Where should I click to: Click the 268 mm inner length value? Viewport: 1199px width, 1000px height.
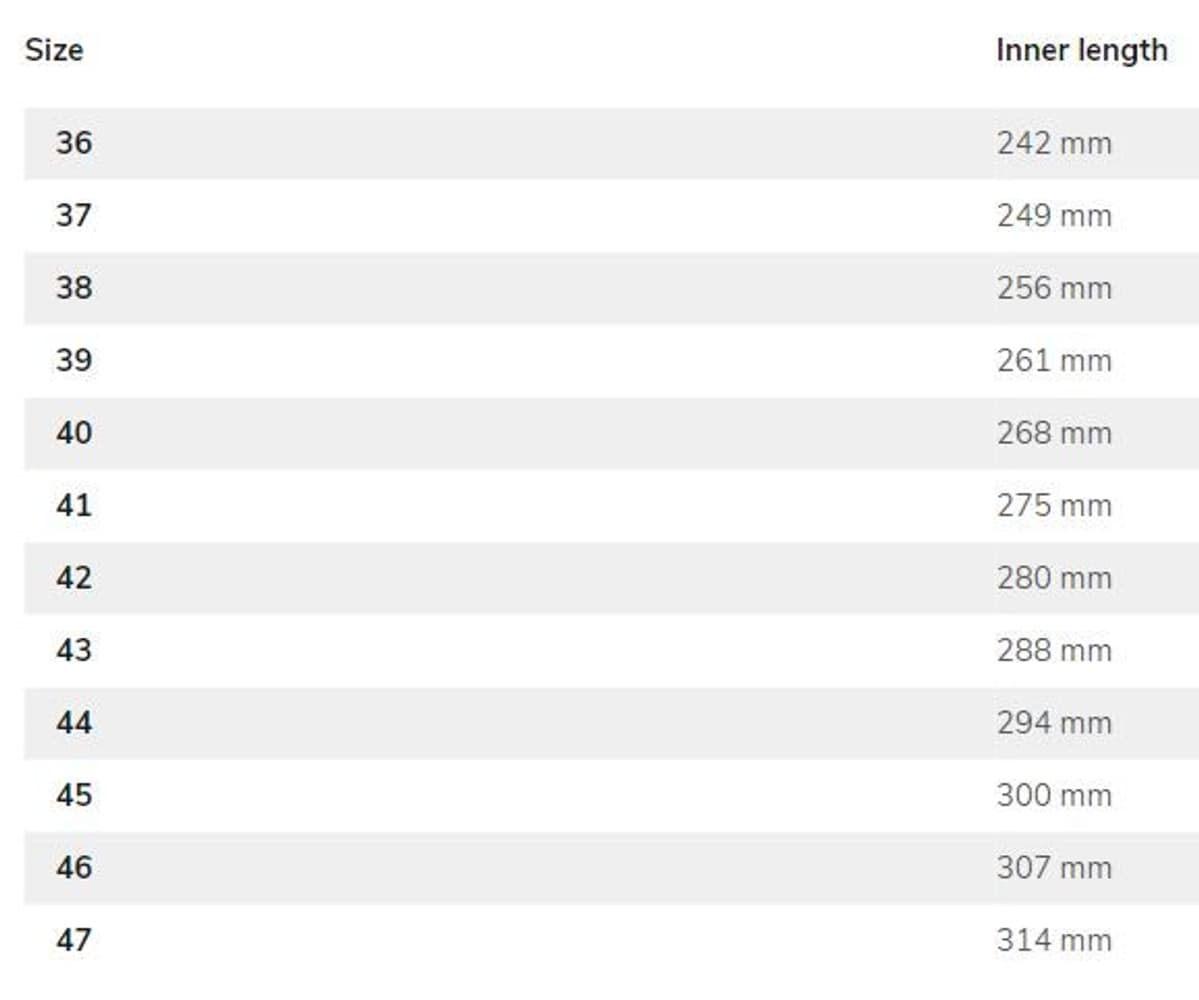pyautogui.click(x=1054, y=433)
